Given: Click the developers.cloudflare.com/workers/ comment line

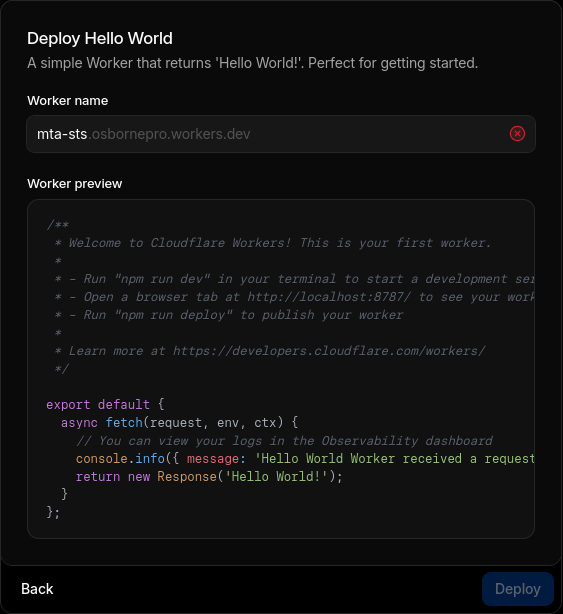Looking at the screenshot, I should pos(270,351).
